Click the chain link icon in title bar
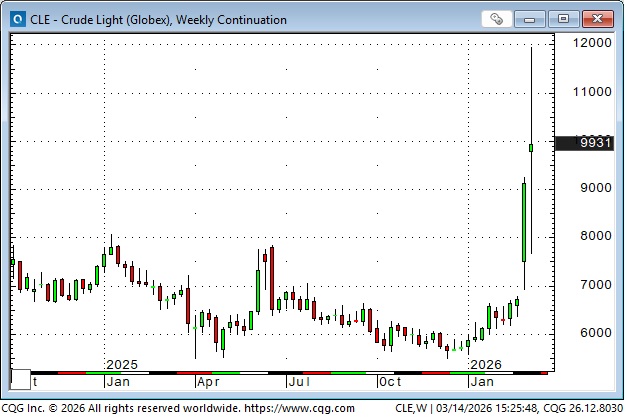 497,19
